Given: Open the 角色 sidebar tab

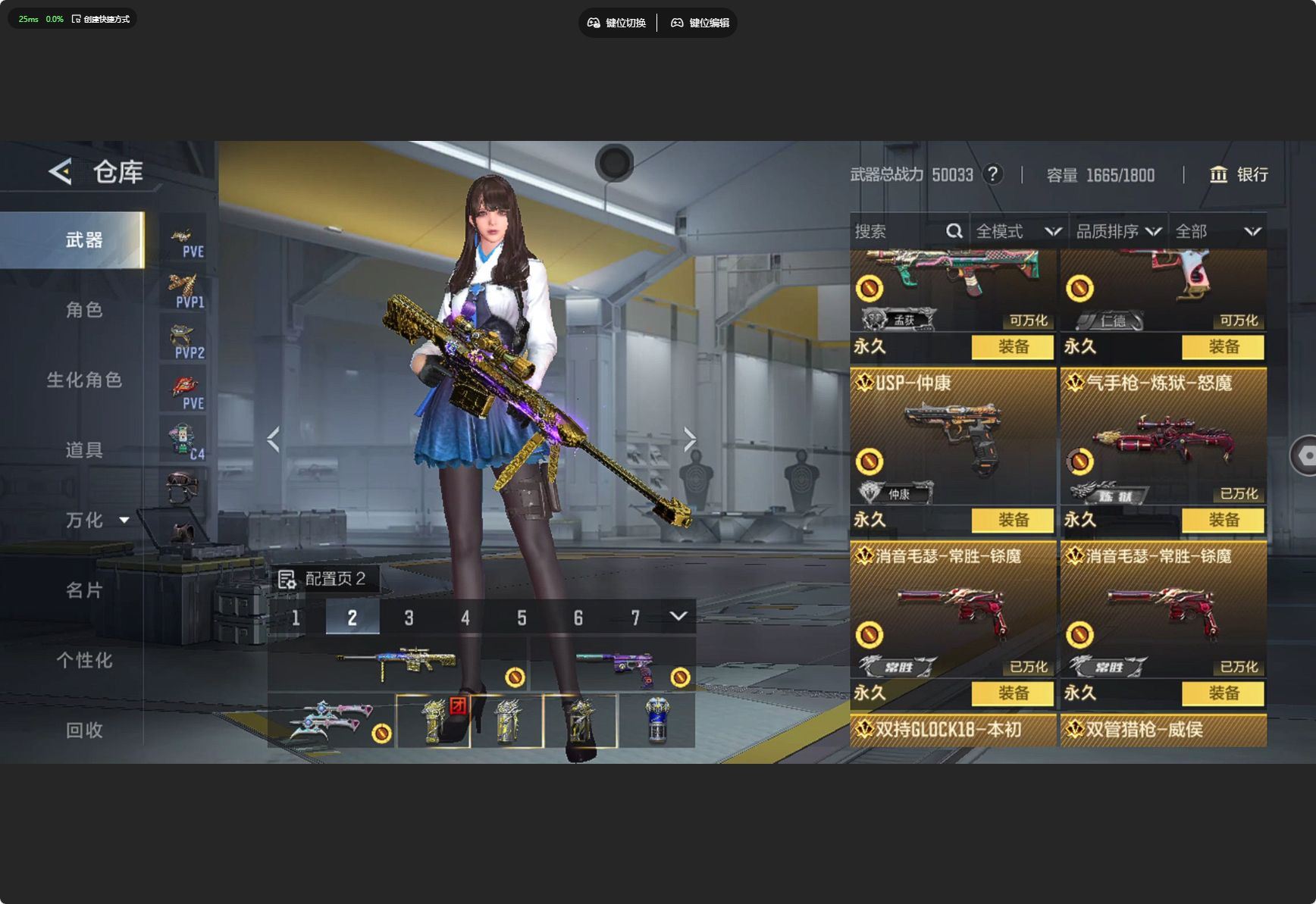Looking at the screenshot, I should pyautogui.click(x=83, y=310).
